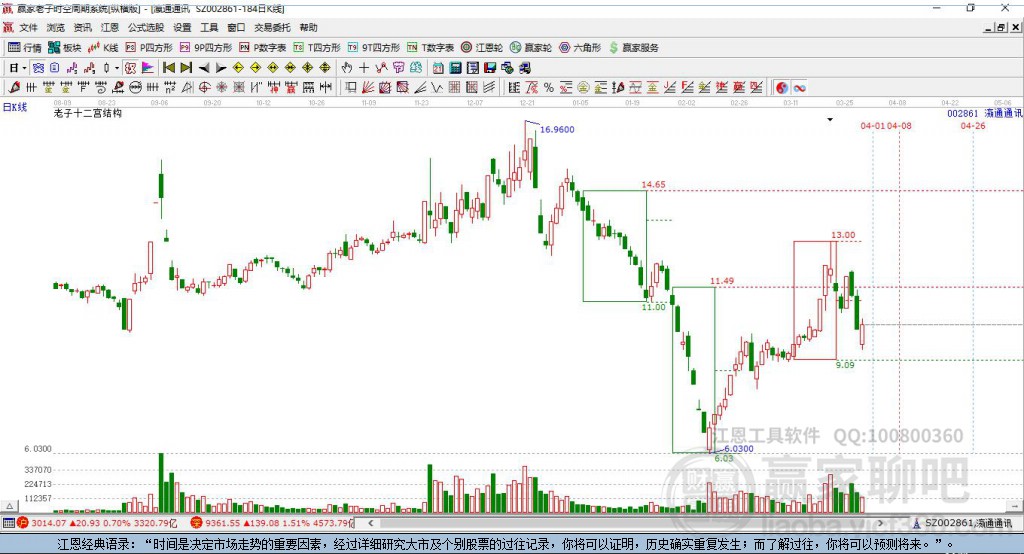1024x554 pixels.
Task: Open the 窗口 menu
Action: [236, 27]
